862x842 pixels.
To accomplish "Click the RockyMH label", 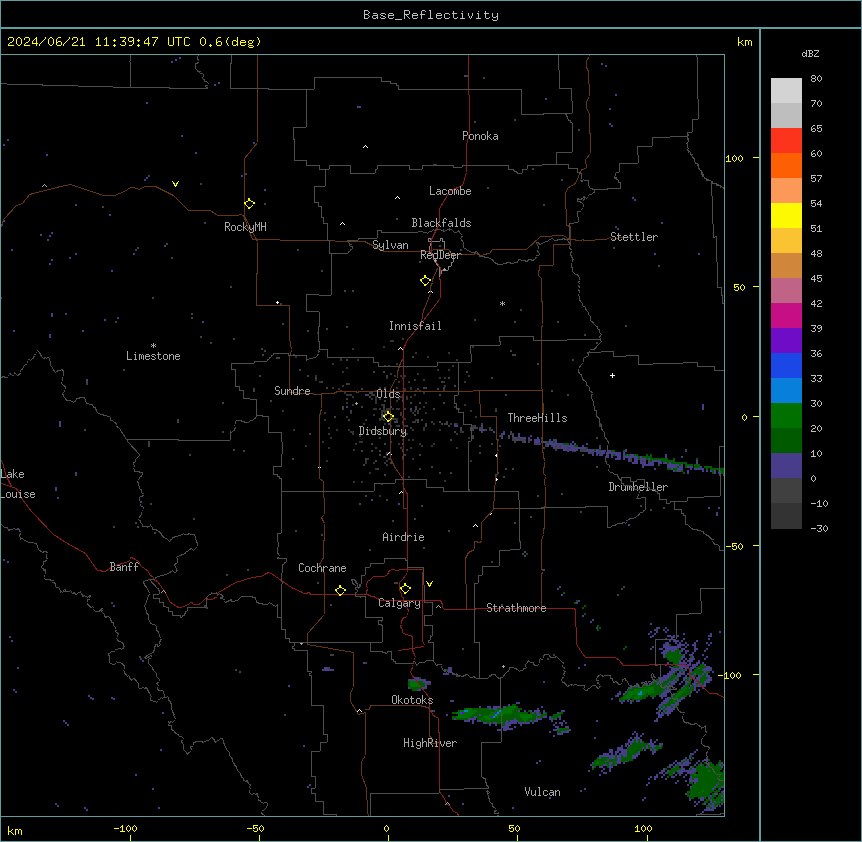I will pyautogui.click(x=245, y=227).
